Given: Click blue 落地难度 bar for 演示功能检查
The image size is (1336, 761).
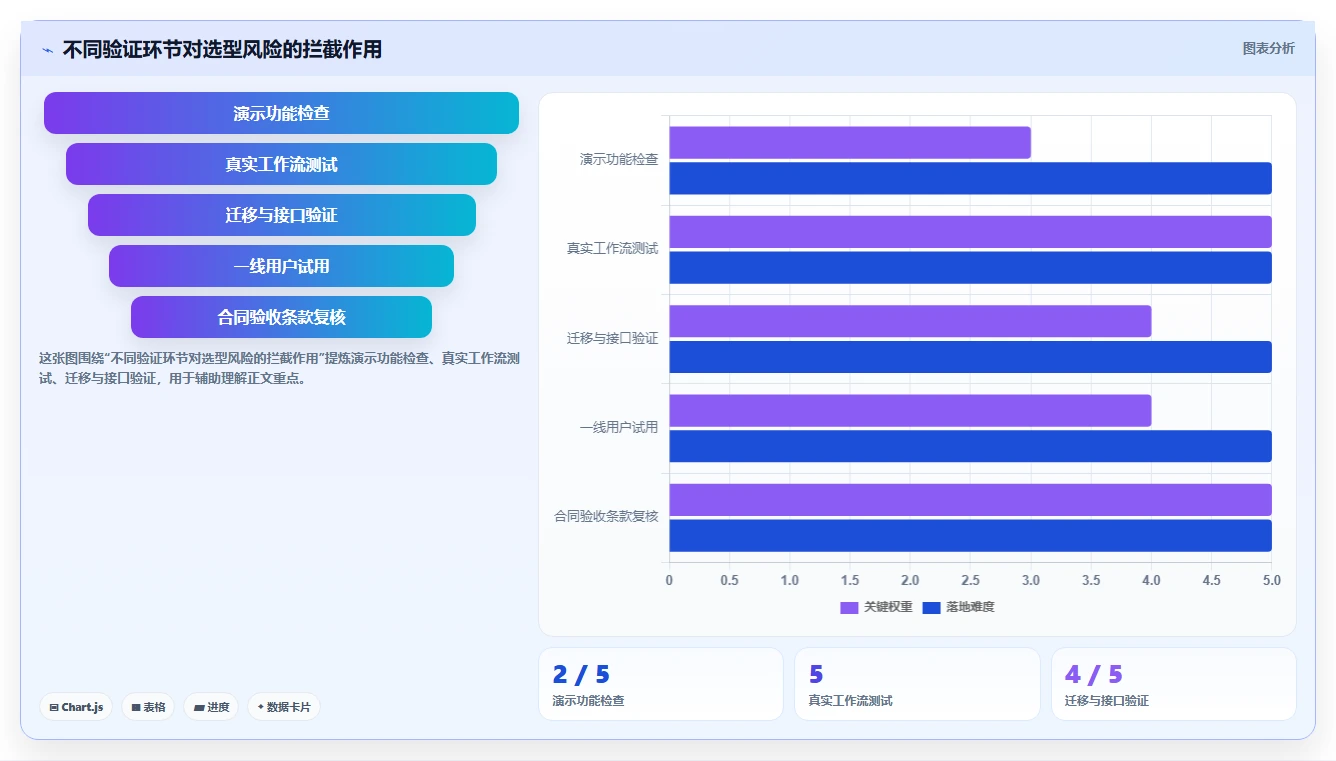Looking at the screenshot, I should 970,178.
